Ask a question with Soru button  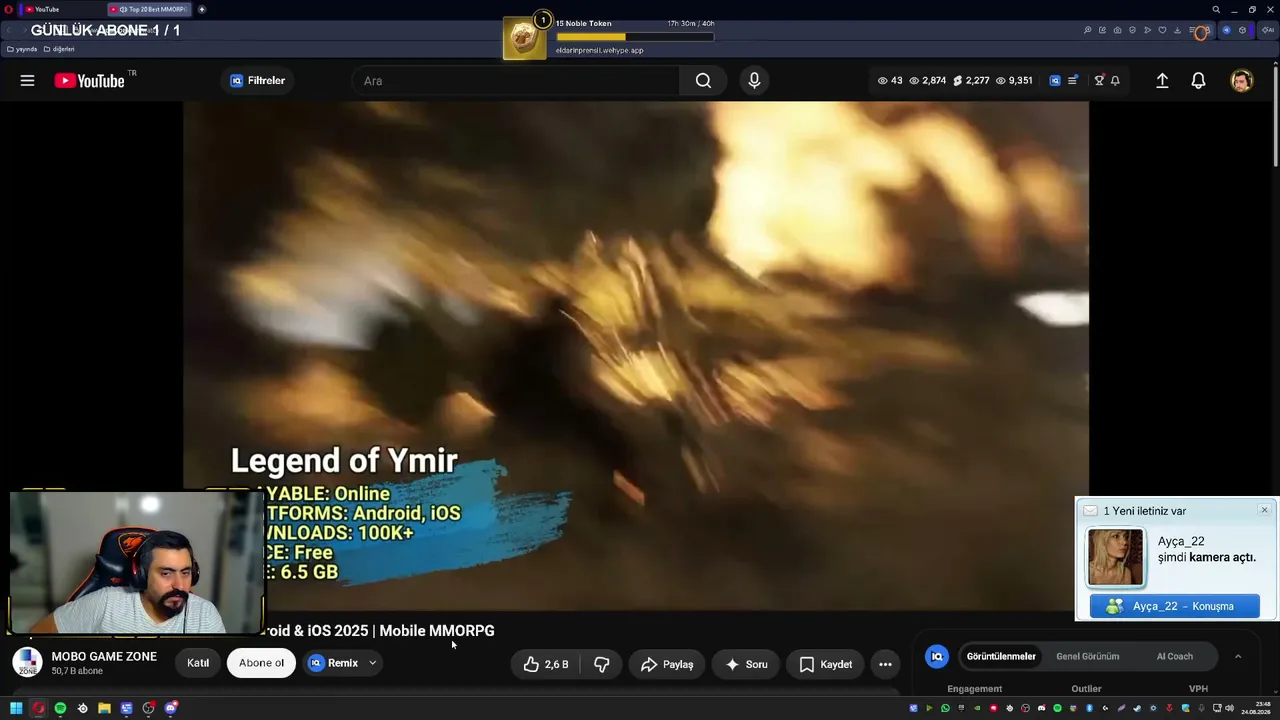746,664
